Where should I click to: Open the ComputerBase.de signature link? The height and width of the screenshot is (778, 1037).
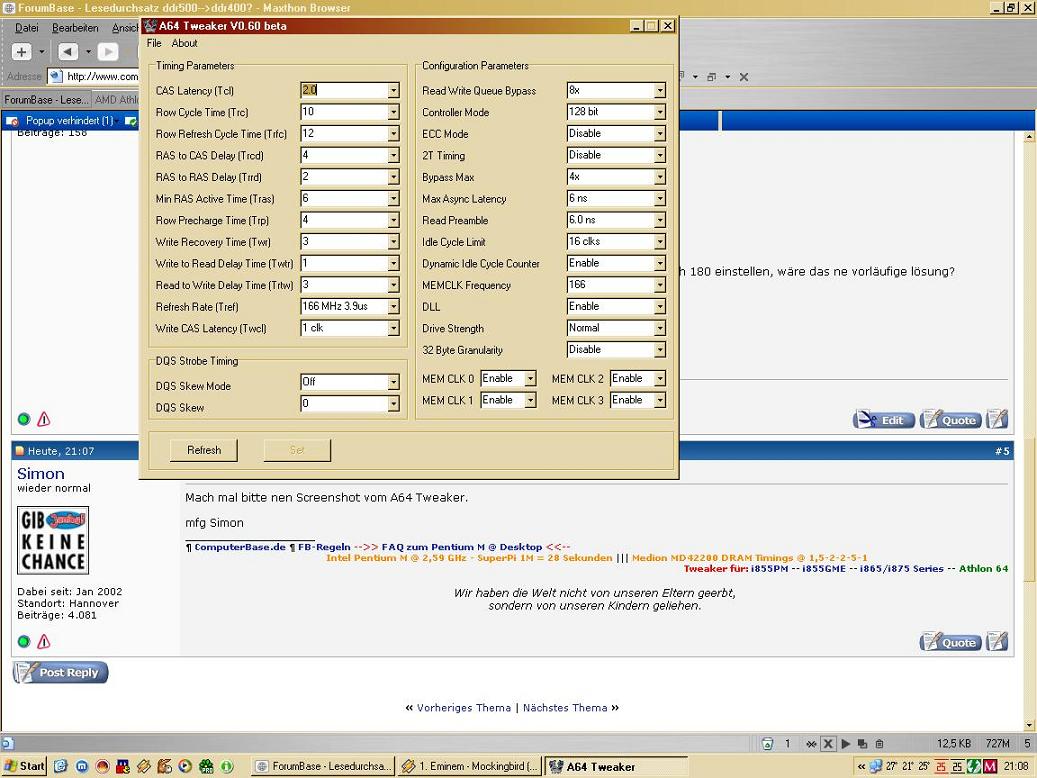[239, 547]
